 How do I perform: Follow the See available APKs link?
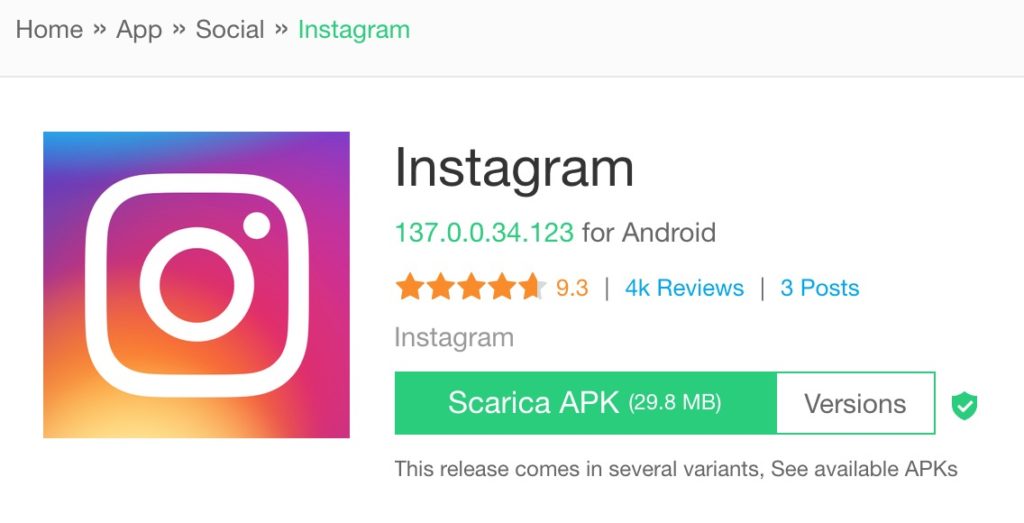[x=864, y=469]
